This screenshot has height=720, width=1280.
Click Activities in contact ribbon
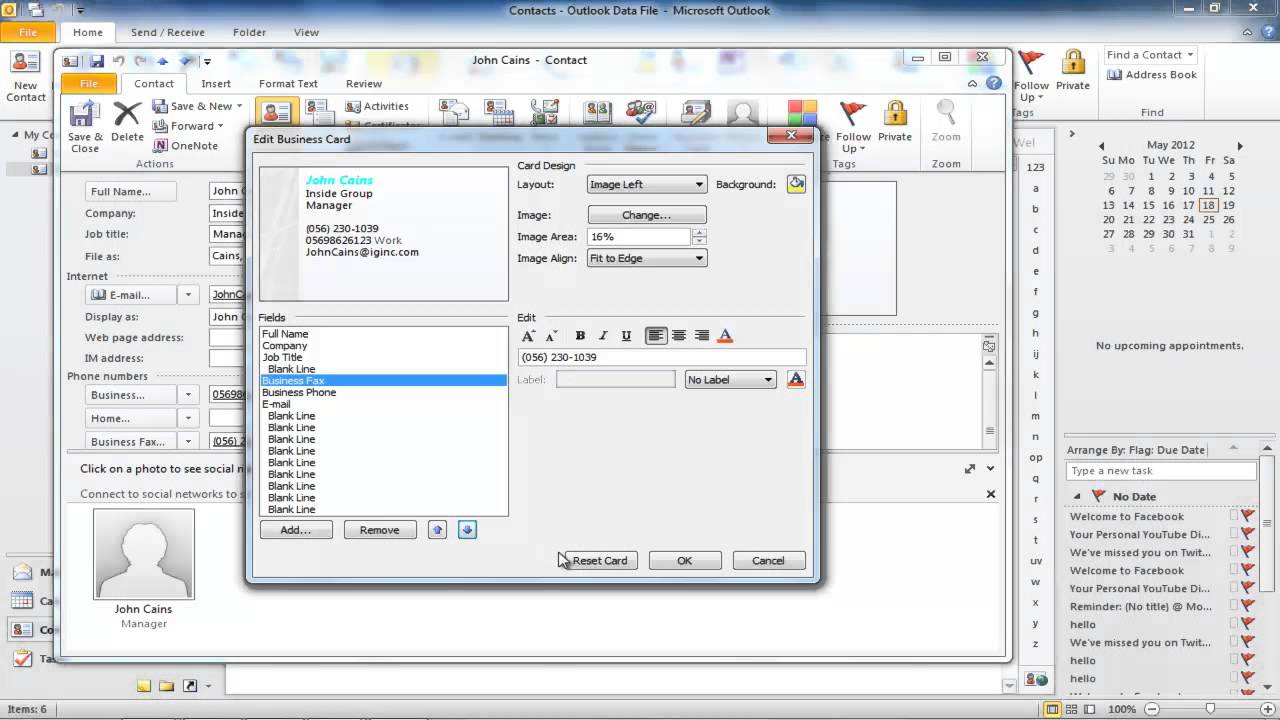pyautogui.click(x=378, y=106)
